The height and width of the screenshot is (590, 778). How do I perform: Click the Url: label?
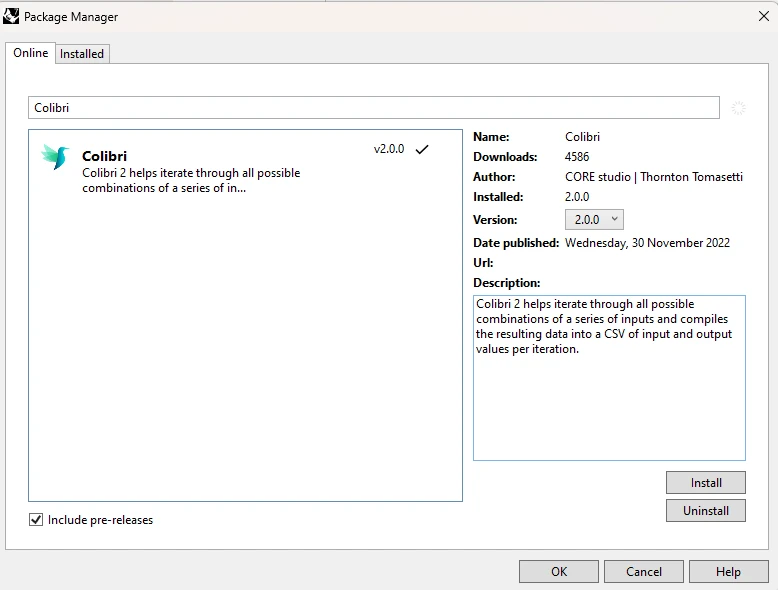point(483,262)
